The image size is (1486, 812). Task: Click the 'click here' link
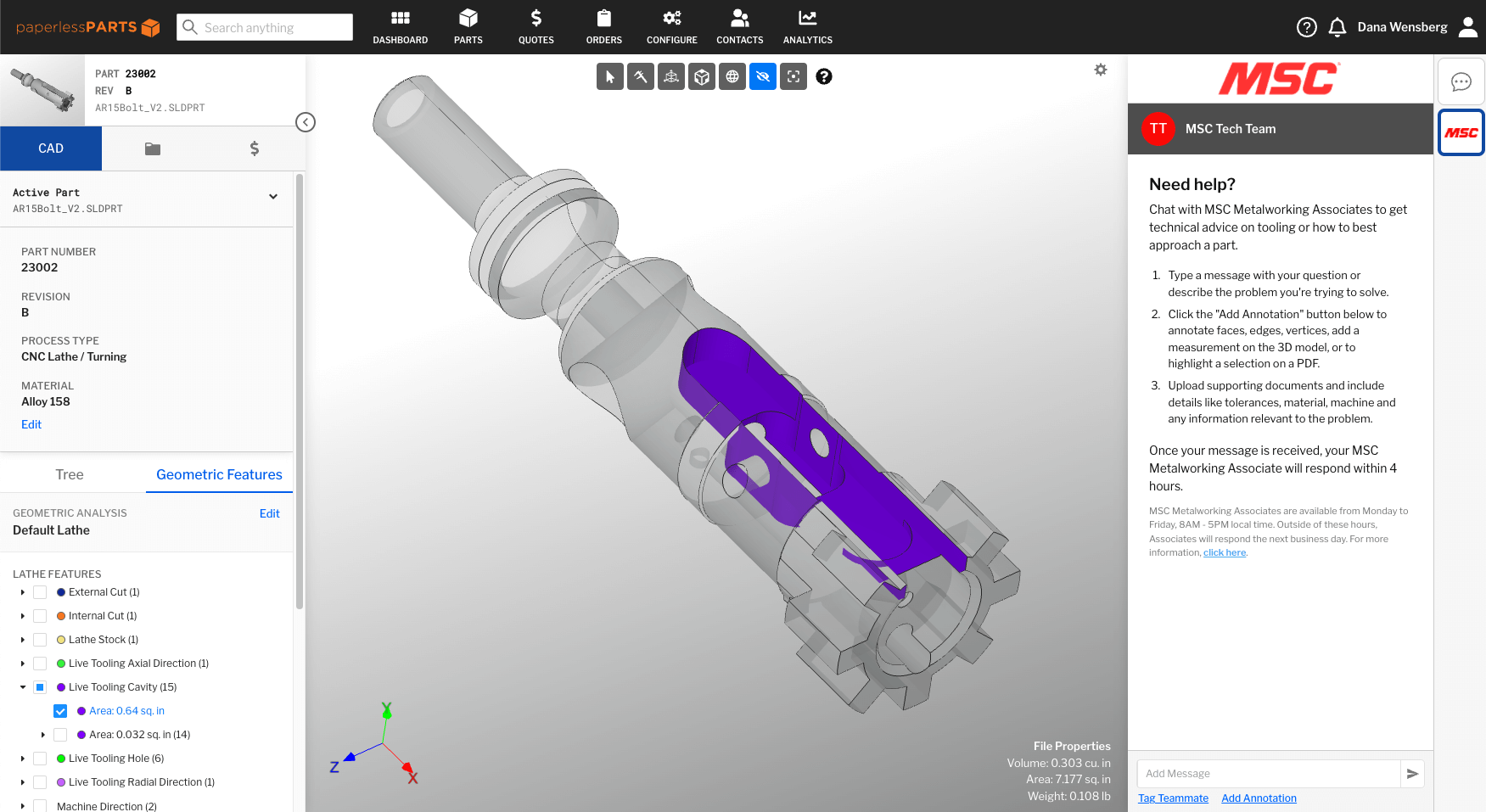(1225, 552)
